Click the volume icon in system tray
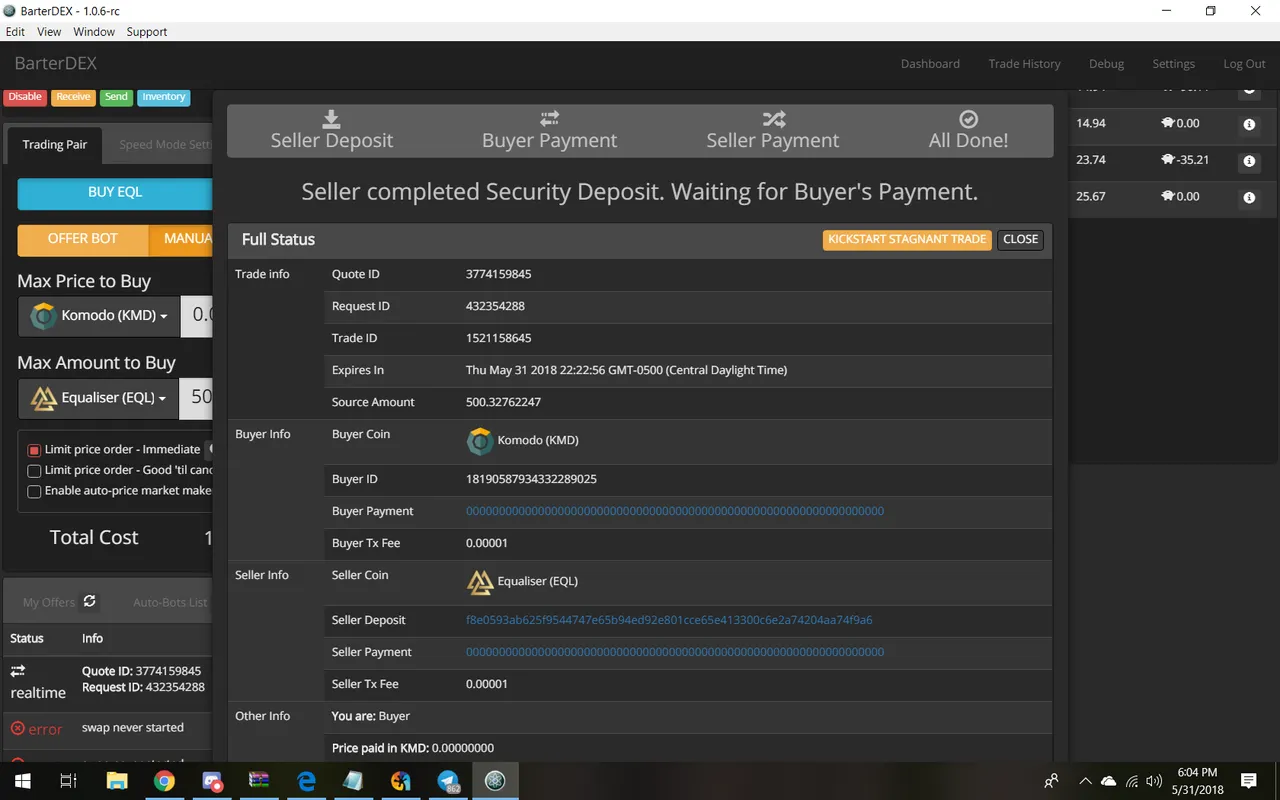Viewport: 1280px width, 800px height. 1154,781
